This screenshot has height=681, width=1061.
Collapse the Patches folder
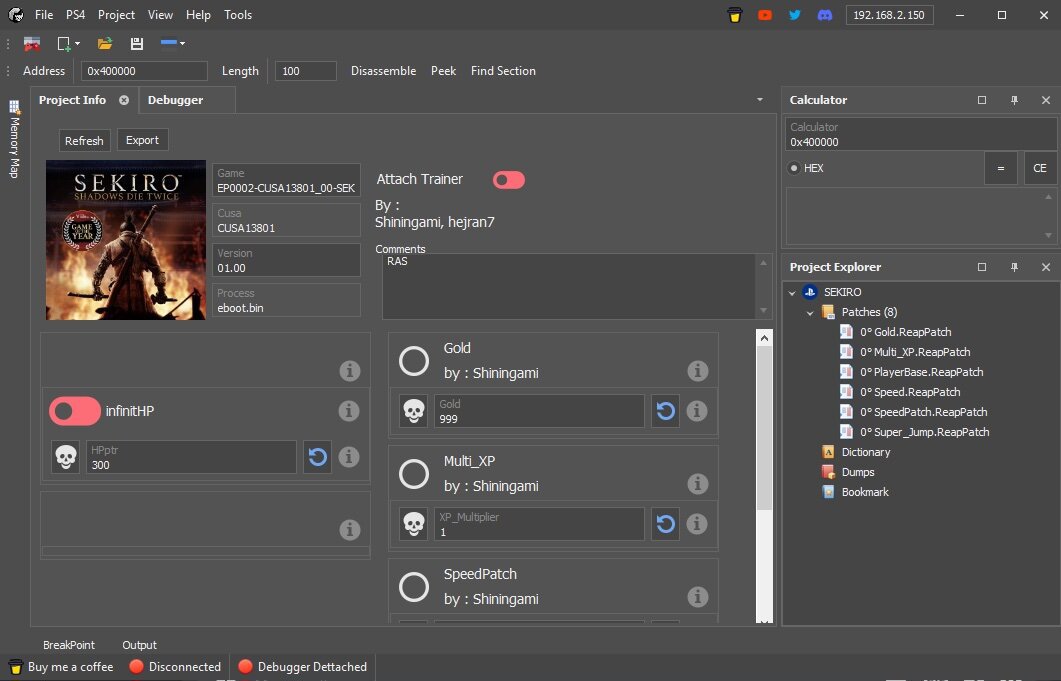click(x=811, y=312)
